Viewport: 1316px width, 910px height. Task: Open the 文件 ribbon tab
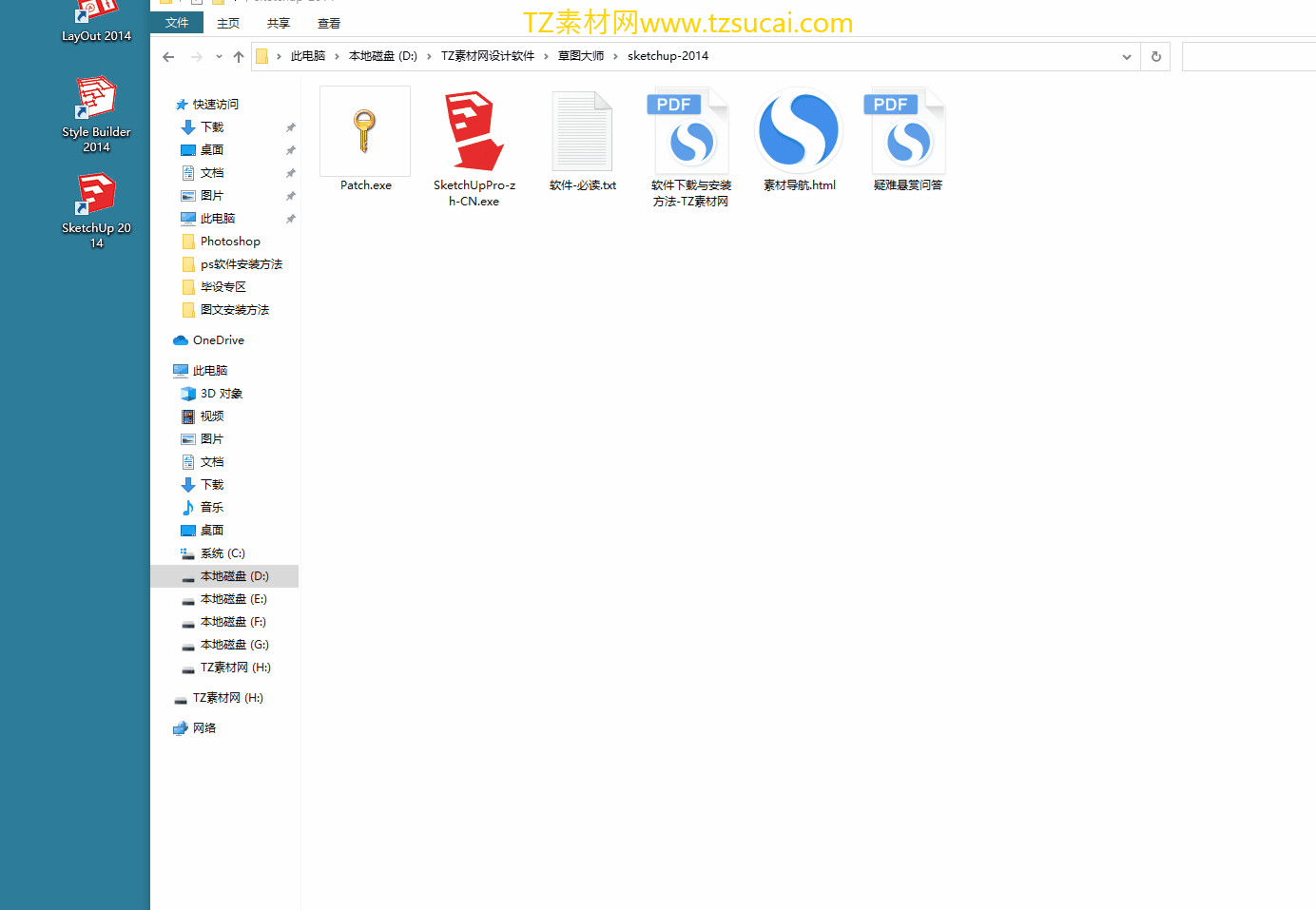click(177, 23)
